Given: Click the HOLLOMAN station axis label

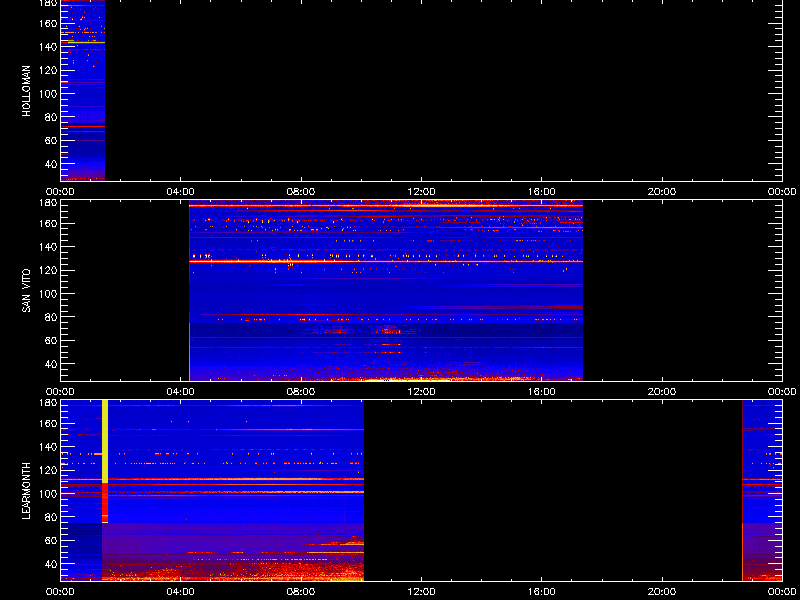Looking at the screenshot, I should tap(27, 91).
